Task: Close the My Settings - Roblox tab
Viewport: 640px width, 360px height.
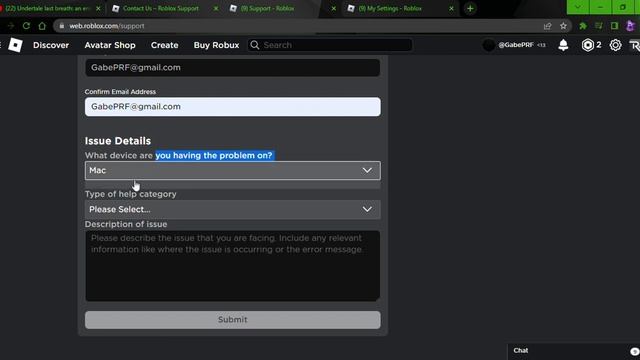Action: click(451, 8)
